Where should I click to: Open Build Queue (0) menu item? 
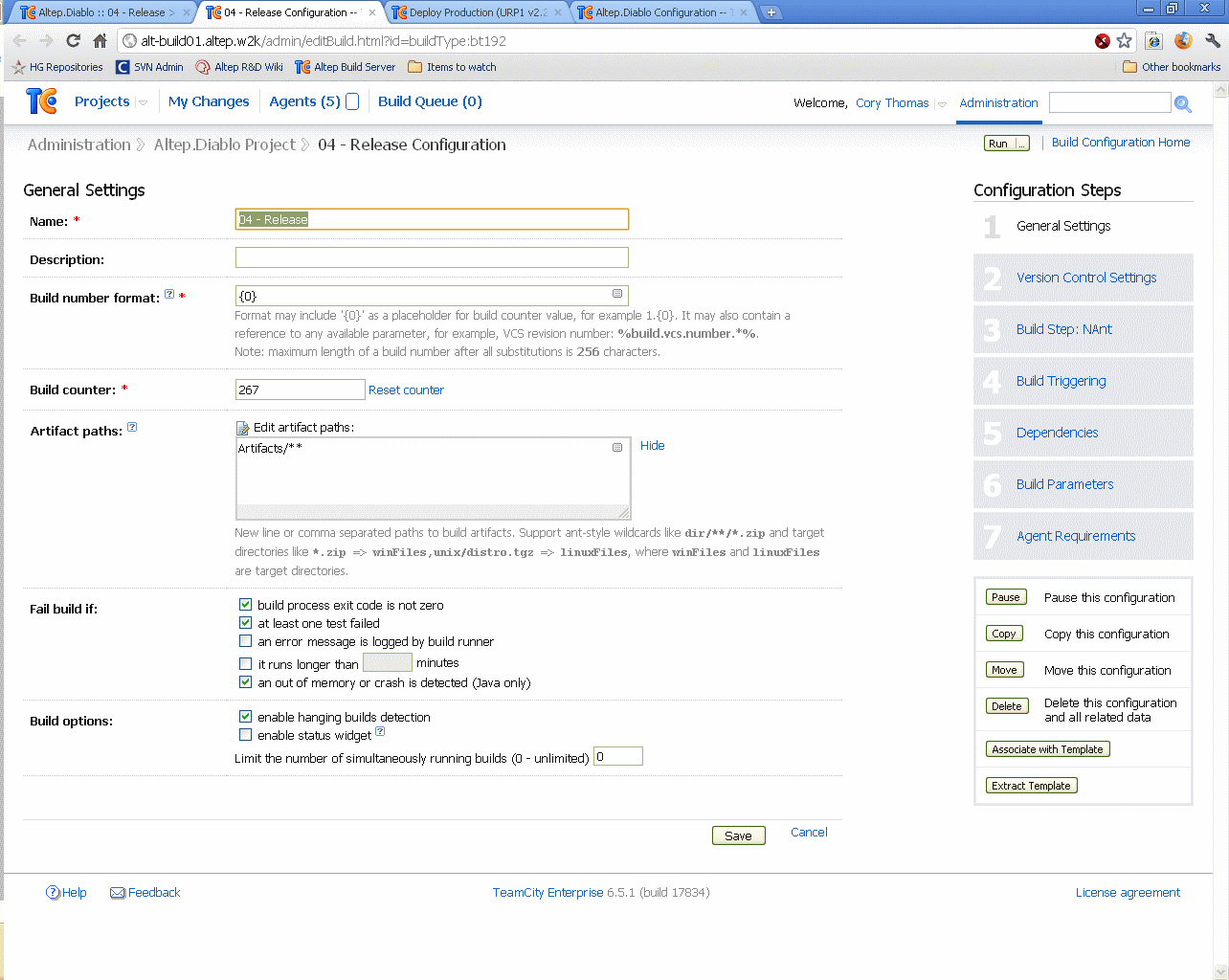(430, 101)
